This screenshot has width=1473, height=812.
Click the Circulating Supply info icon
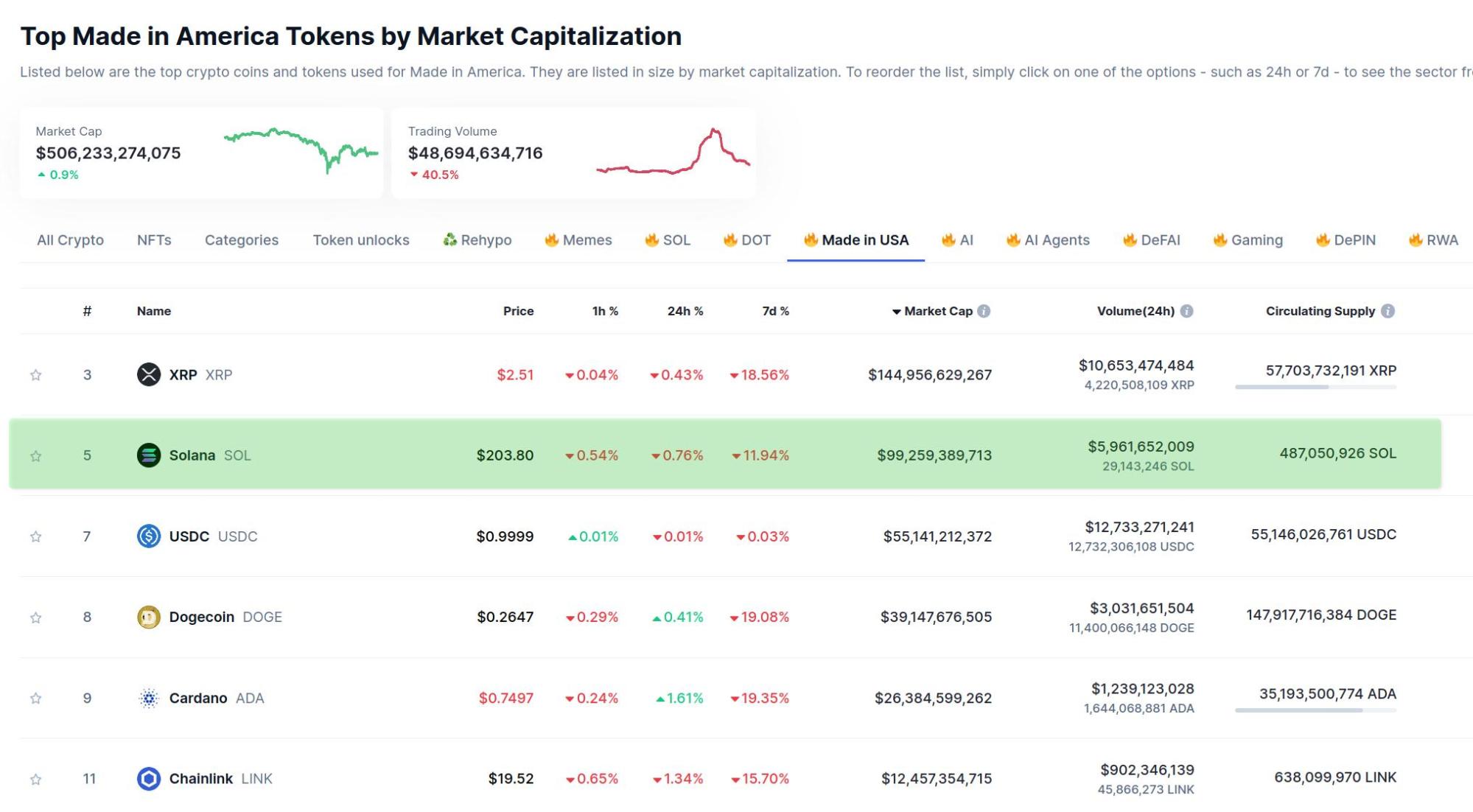[x=1388, y=311]
